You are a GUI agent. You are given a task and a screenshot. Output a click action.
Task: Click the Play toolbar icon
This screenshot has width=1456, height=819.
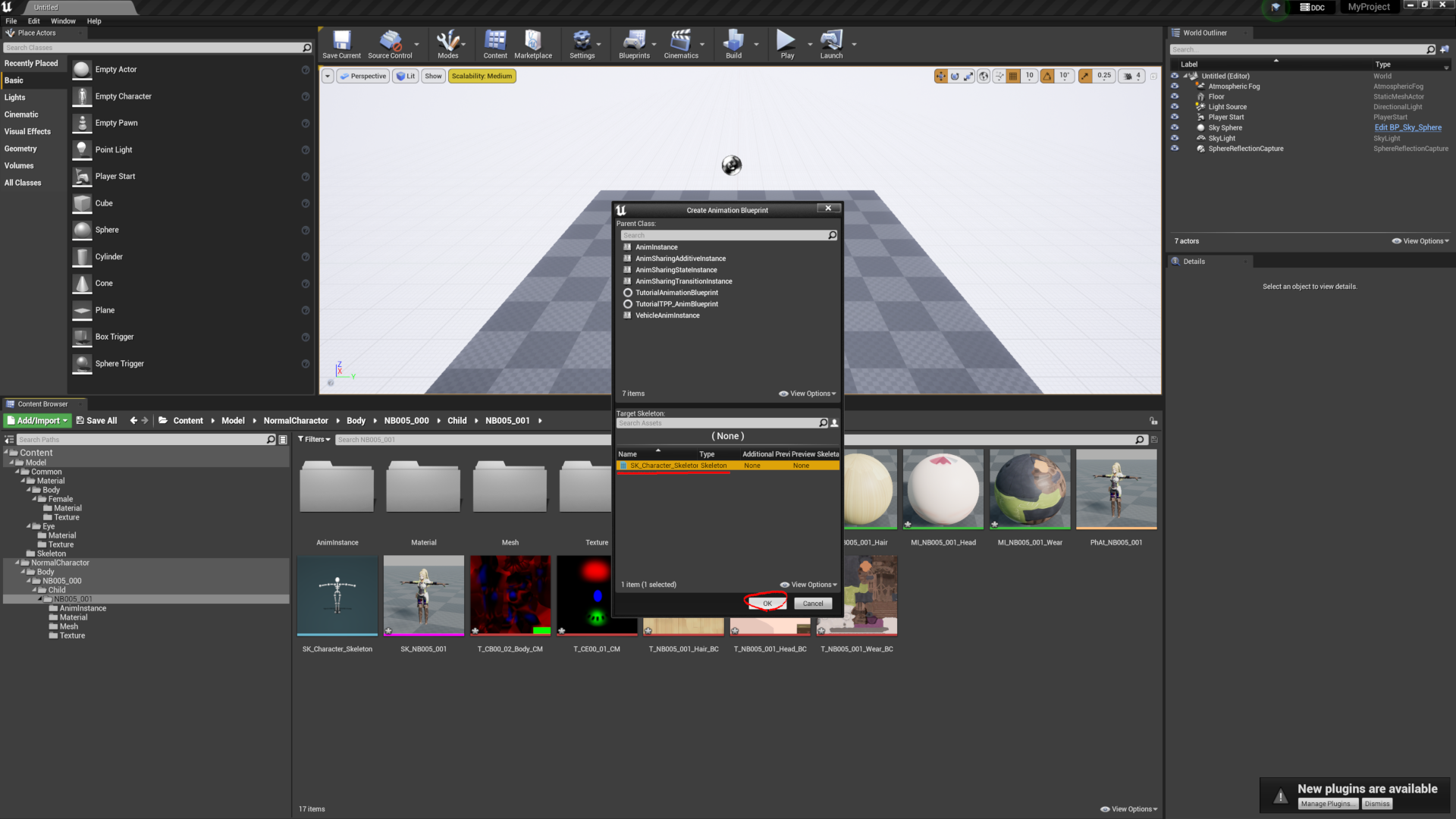(x=787, y=44)
